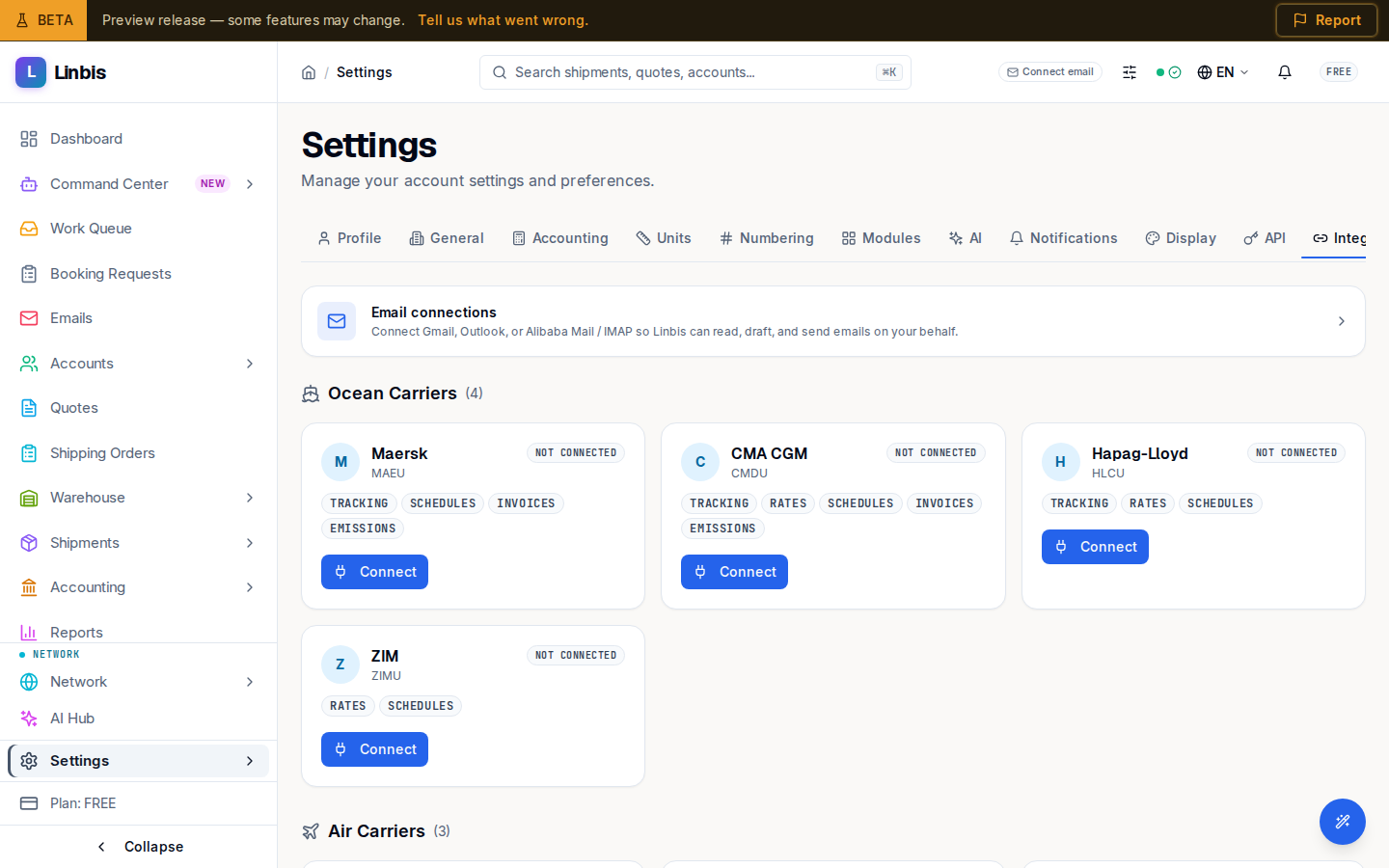The image size is (1389, 868).
Task: Click the Report button in beta banner
Action: pos(1326,20)
